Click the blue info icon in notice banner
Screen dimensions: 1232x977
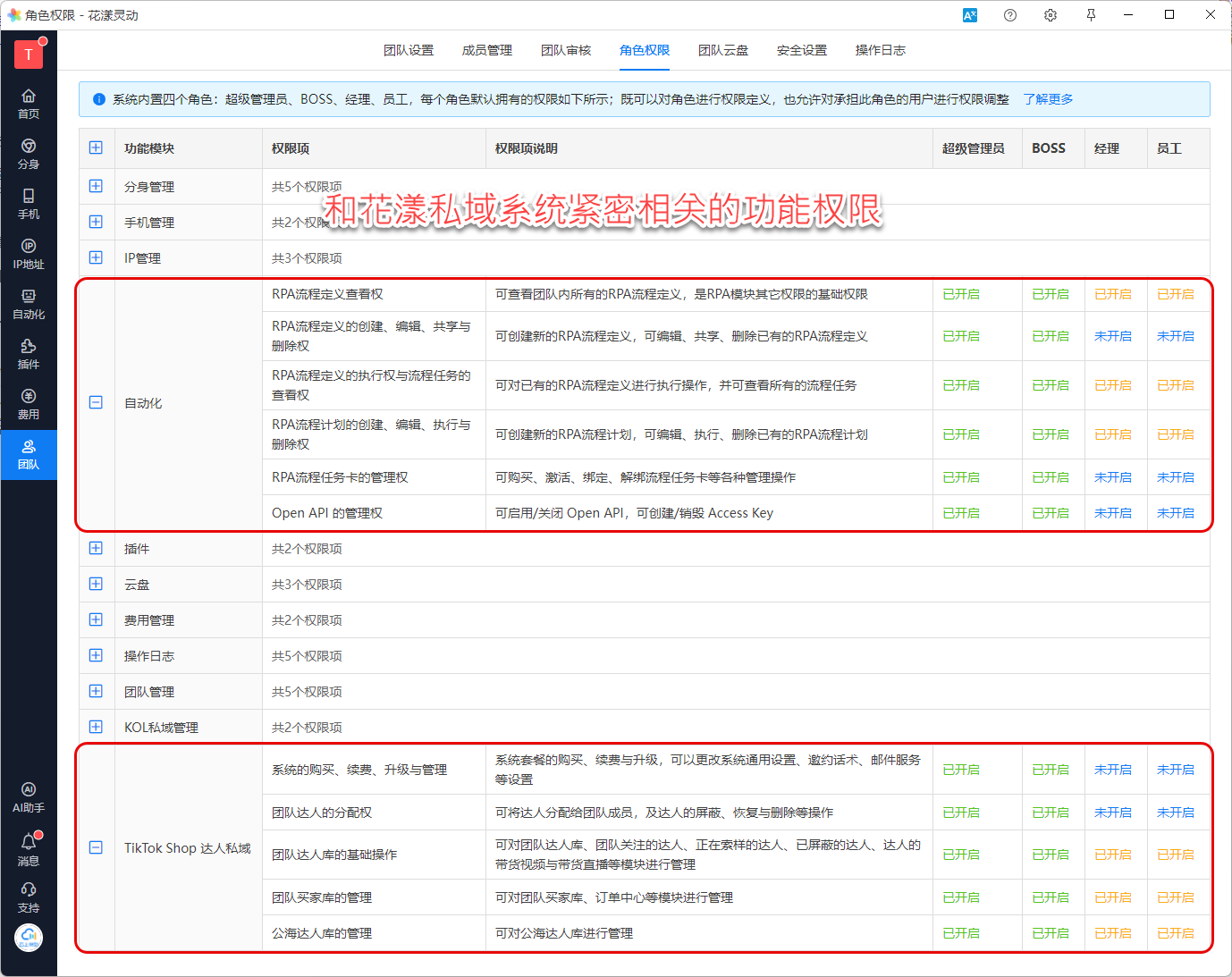click(99, 99)
